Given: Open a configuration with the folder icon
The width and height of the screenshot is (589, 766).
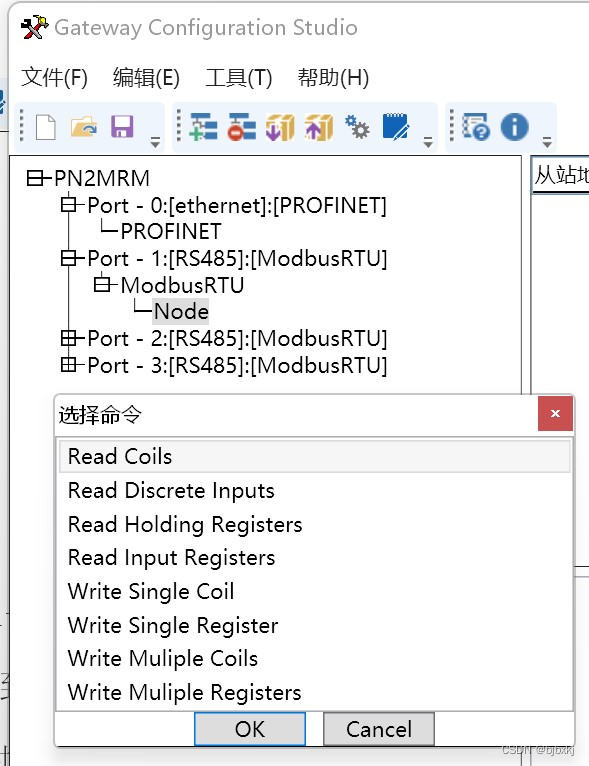Looking at the screenshot, I should [x=84, y=128].
